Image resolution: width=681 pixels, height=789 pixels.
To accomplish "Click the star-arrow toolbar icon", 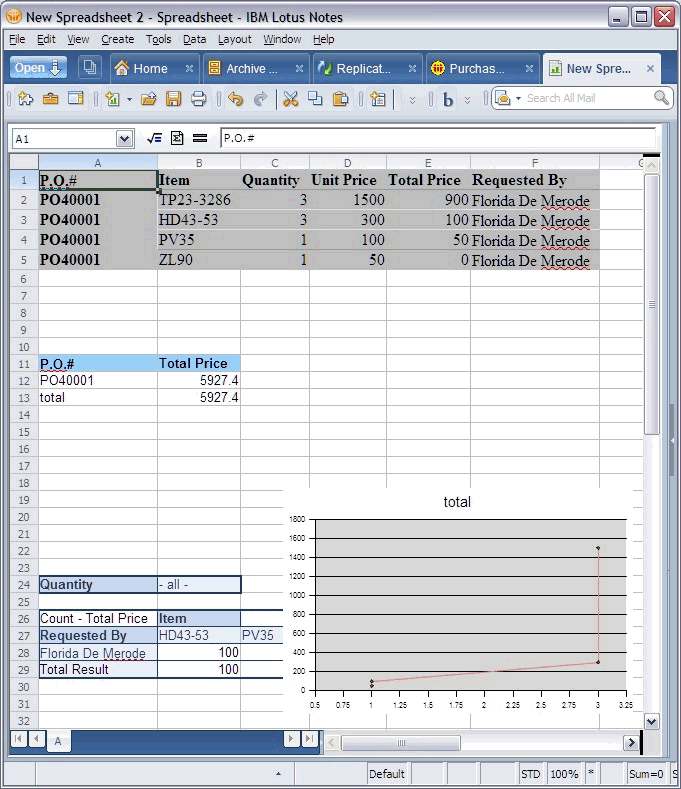I will (x=26, y=99).
